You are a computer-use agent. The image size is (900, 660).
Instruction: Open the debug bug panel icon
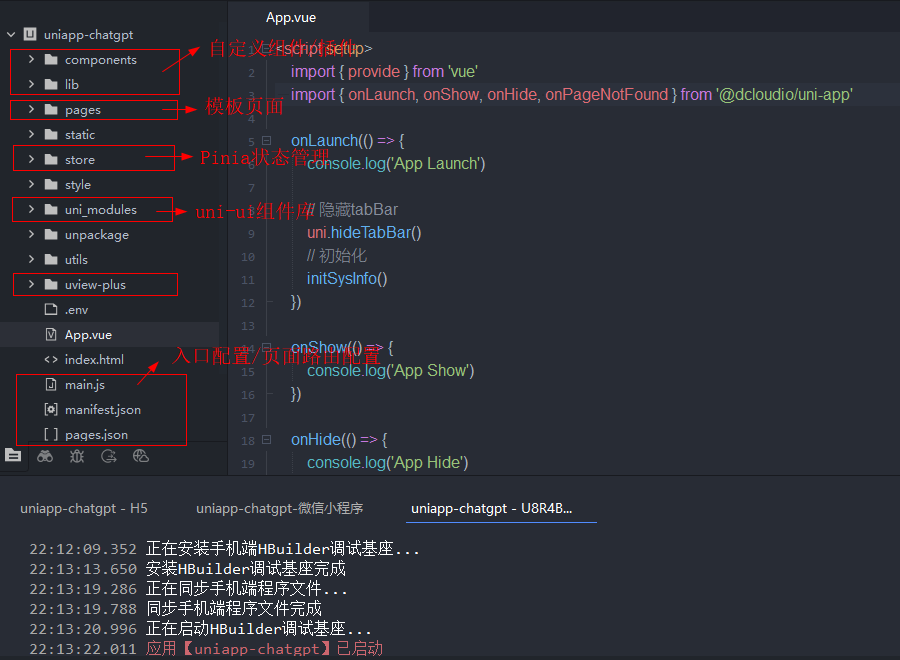click(x=76, y=456)
